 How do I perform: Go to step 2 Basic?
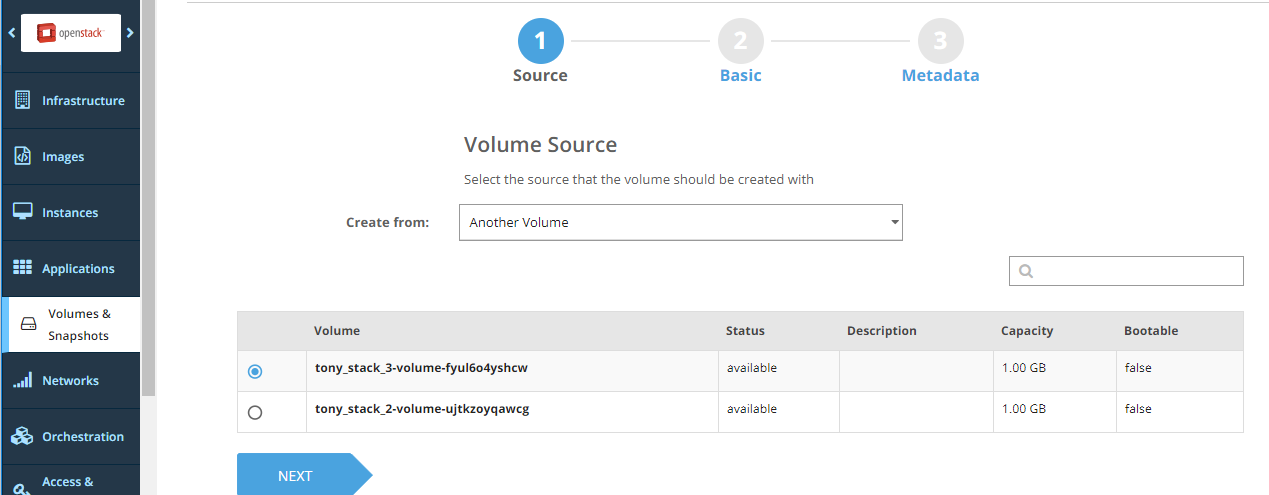tap(740, 42)
